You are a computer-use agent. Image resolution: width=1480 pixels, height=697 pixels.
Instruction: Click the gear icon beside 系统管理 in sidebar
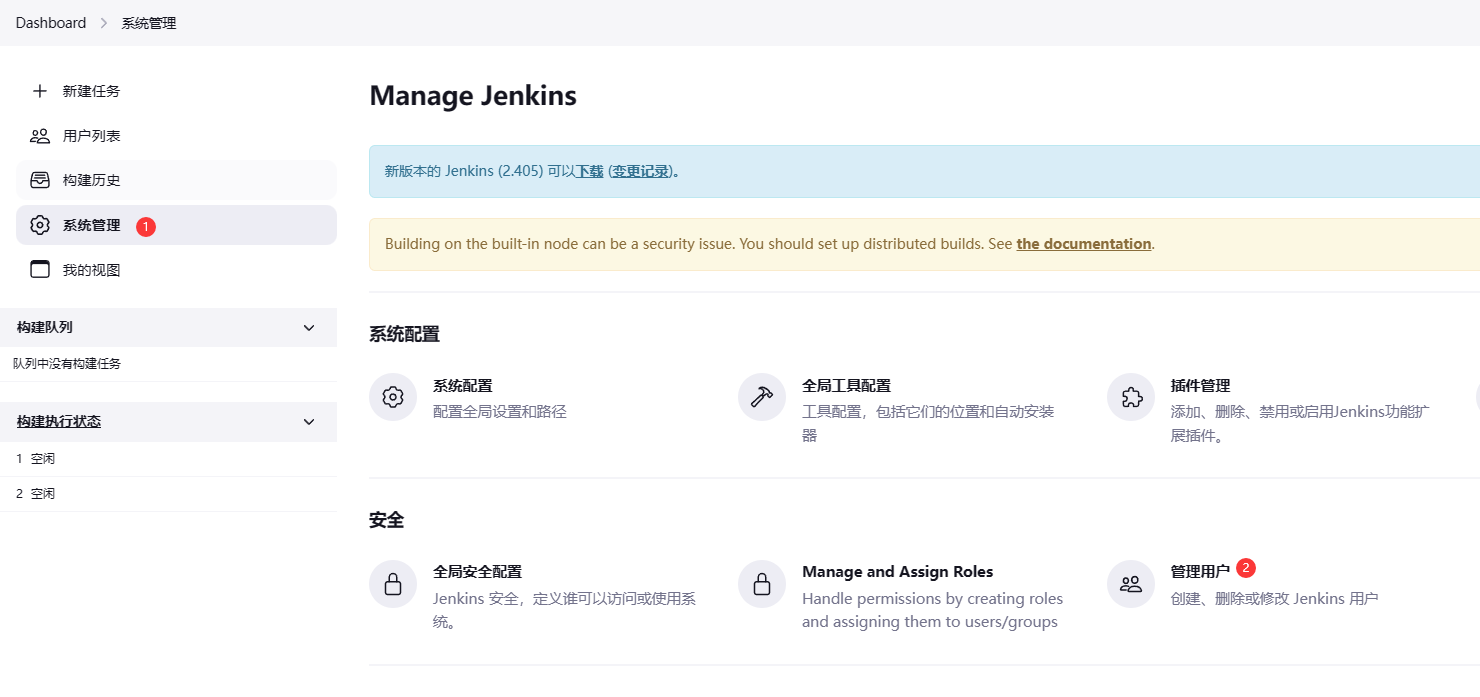coord(40,225)
